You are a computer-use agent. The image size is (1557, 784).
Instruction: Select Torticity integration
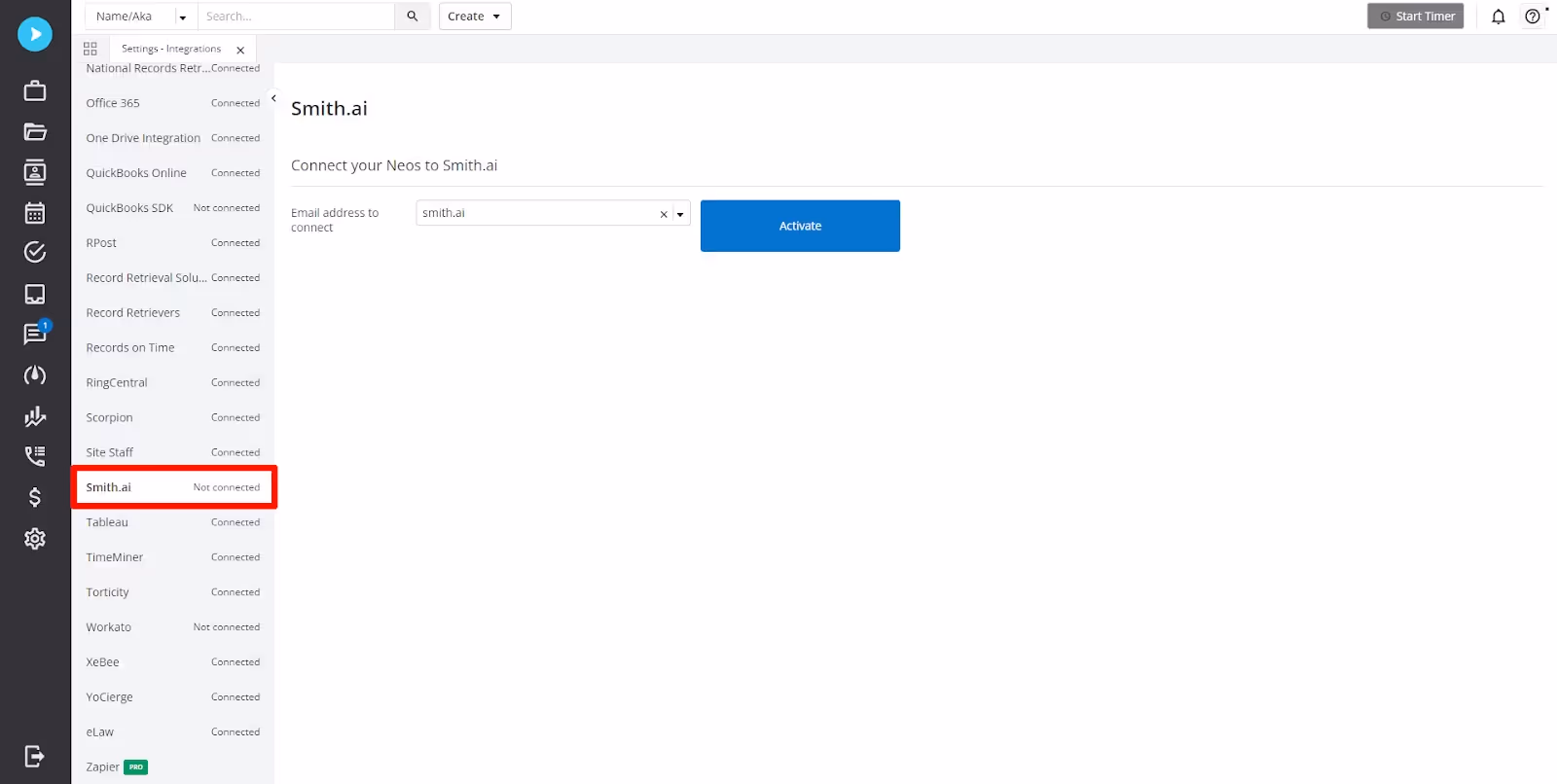172,592
